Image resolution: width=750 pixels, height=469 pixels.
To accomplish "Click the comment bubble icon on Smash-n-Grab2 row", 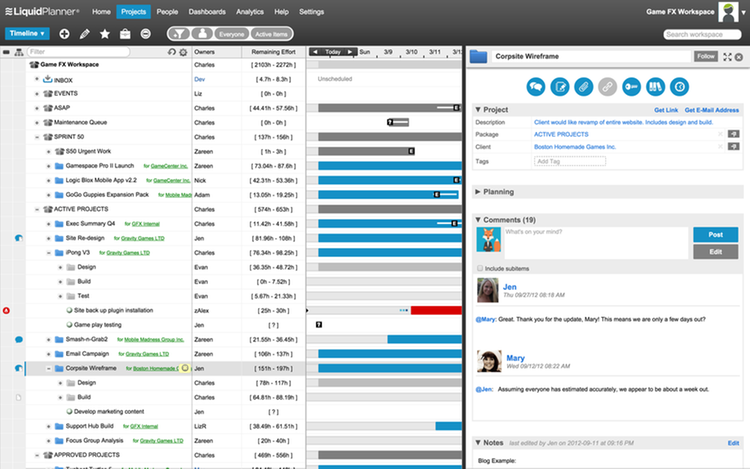I will tap(19, 340).
